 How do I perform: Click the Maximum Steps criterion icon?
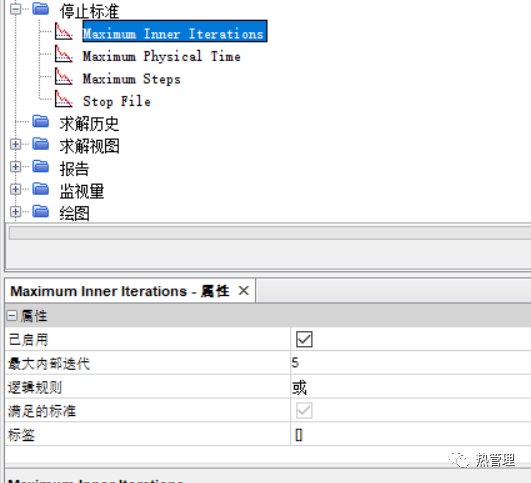point(64,76)
